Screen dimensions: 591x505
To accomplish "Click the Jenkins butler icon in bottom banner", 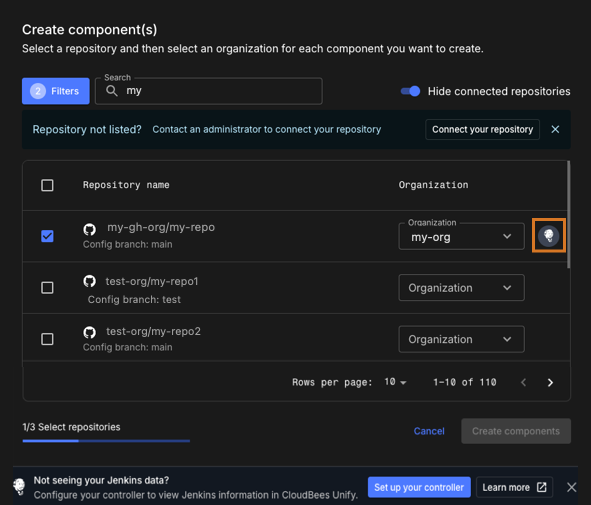I will point(19,487).
